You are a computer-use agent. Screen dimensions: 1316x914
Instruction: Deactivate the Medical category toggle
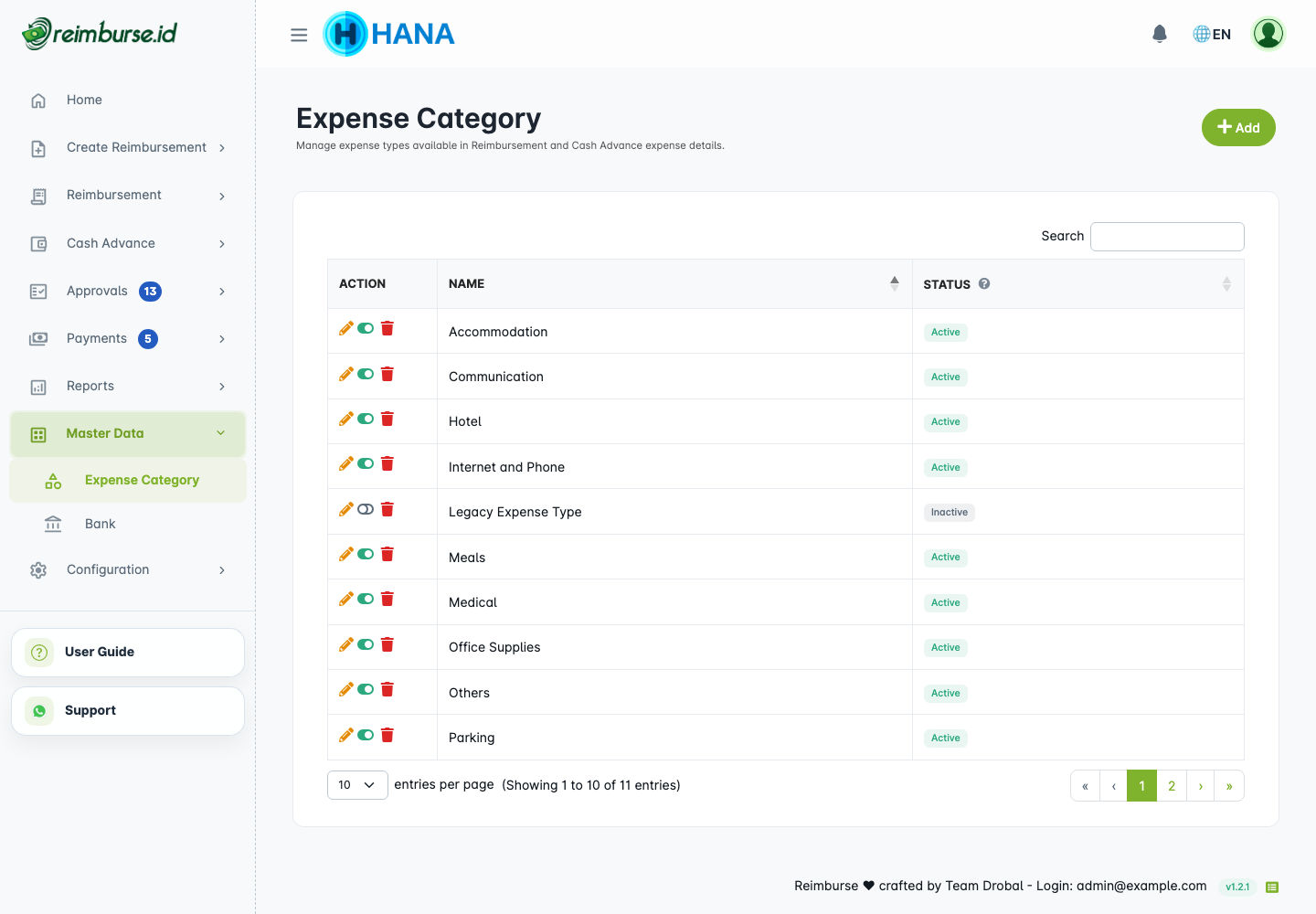[x=366, y=599]
